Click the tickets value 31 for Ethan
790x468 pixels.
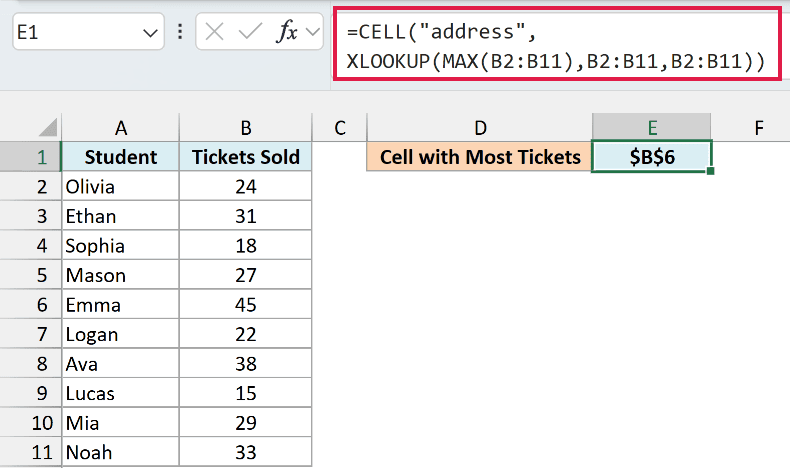tap(245, 216)
